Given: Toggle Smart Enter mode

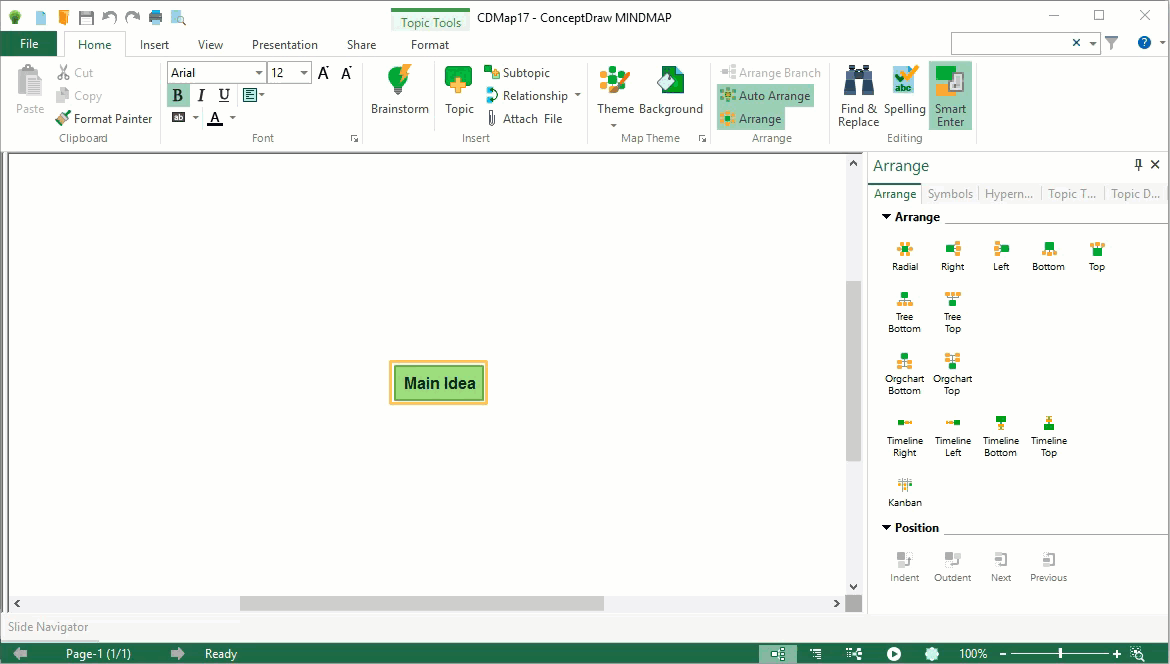Looking at the screenshot, I should coord(950,96).
